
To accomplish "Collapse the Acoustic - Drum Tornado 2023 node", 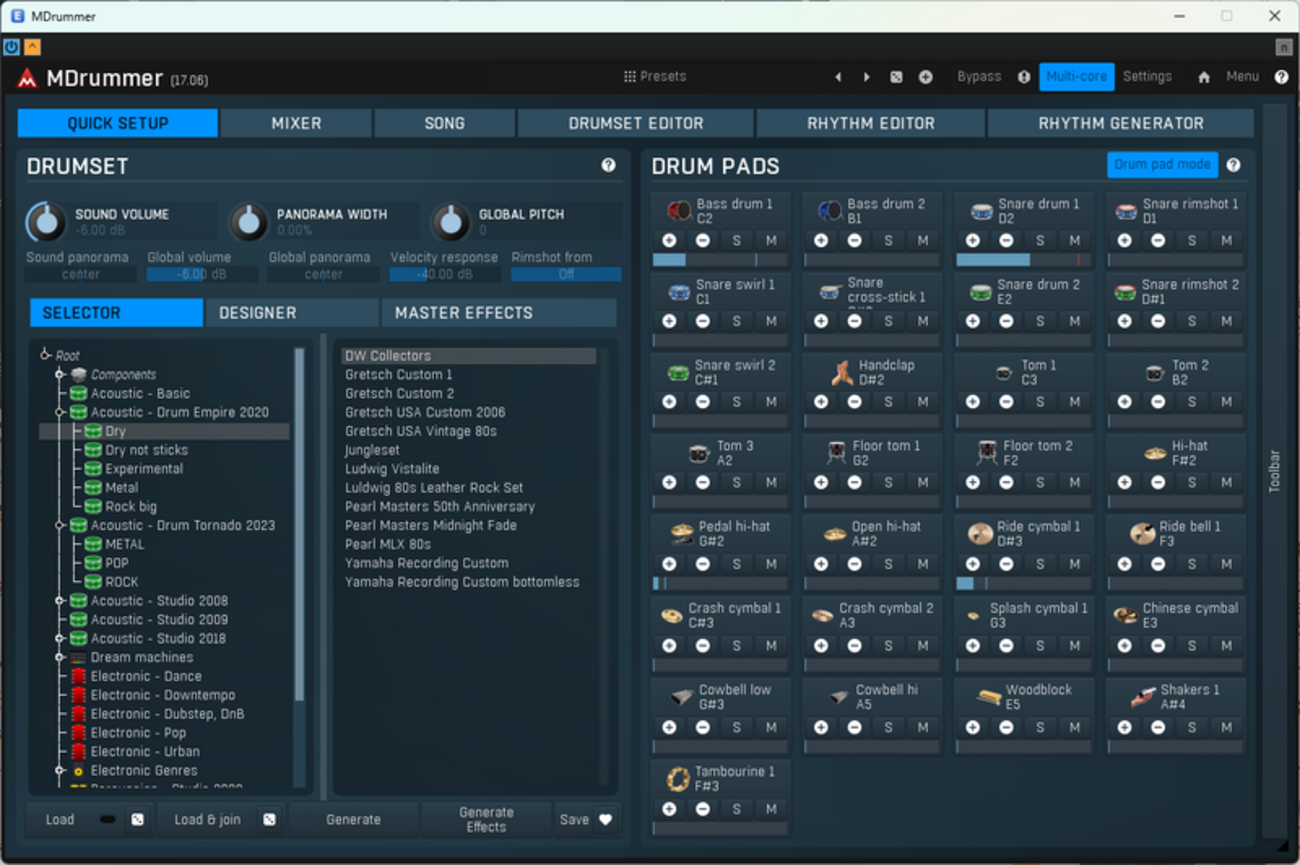I will coord(59,525).
